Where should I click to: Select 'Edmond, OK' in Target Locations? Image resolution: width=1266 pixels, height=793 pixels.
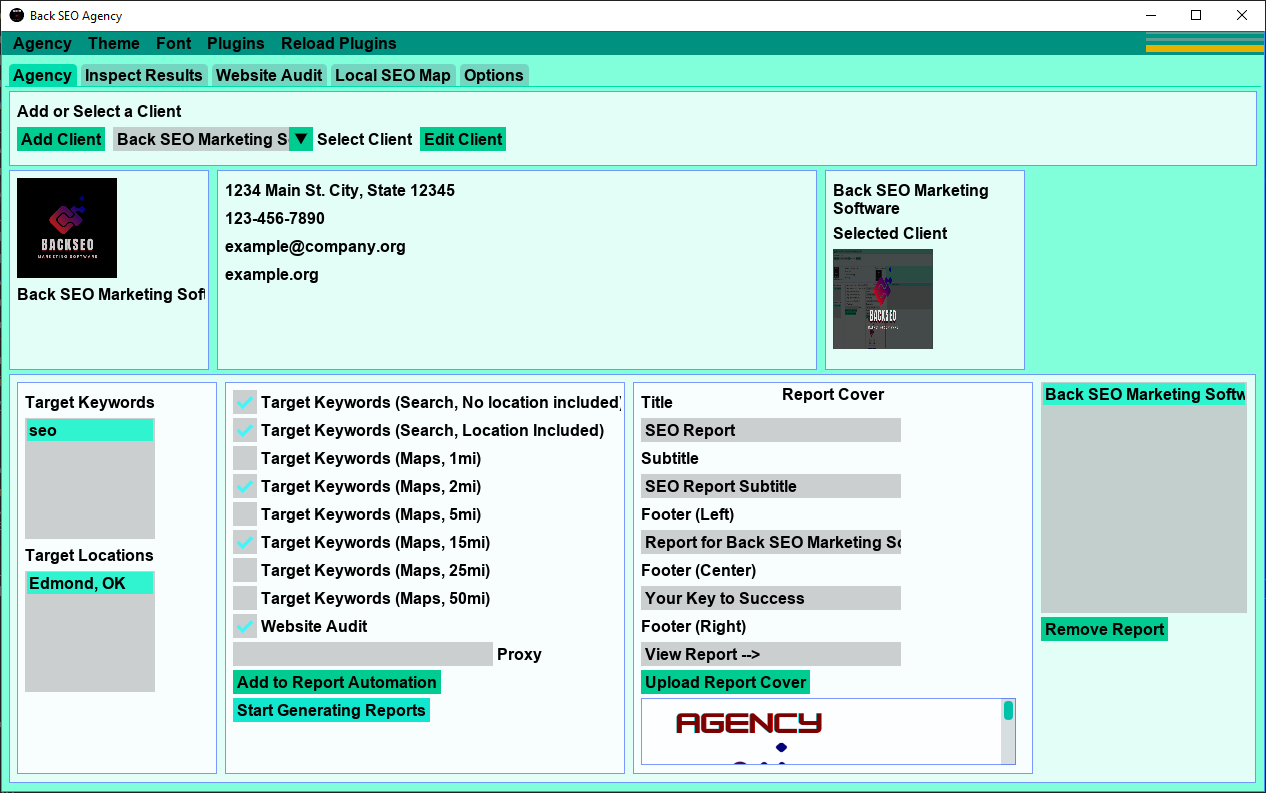tap(90, 583)
